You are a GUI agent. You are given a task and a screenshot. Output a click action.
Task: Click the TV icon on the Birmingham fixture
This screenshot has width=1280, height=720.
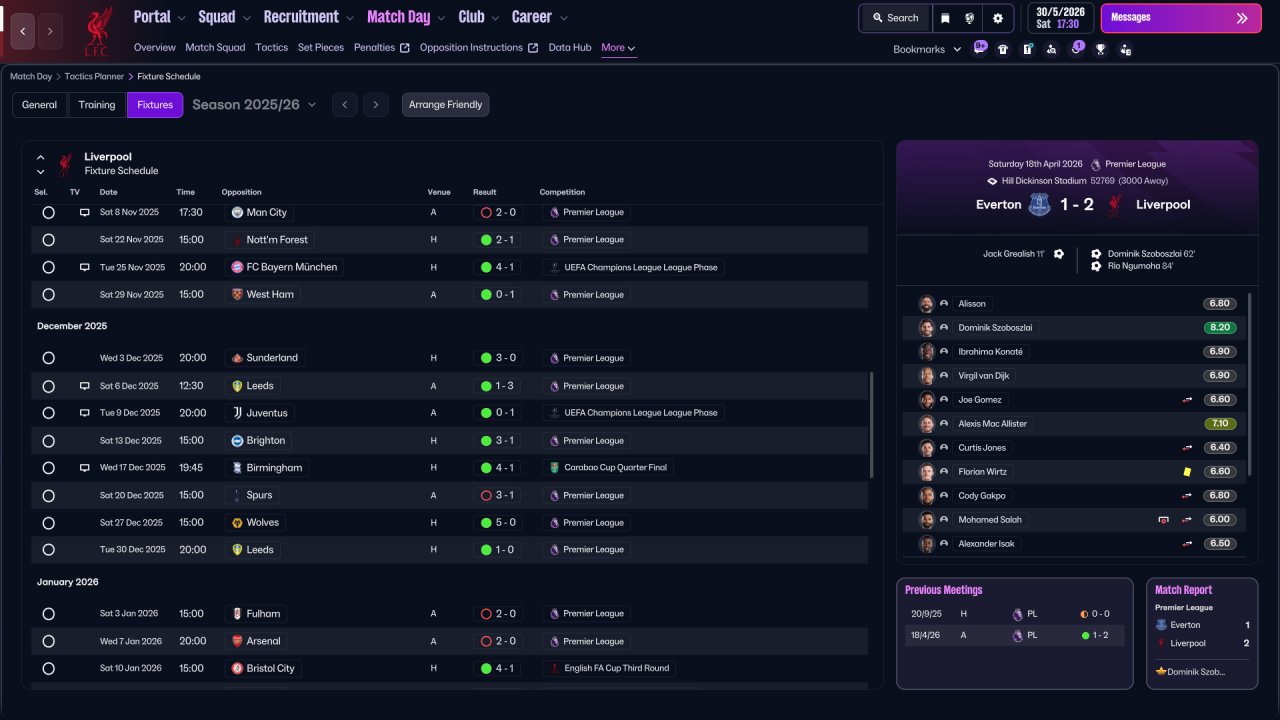pos(85,467)
